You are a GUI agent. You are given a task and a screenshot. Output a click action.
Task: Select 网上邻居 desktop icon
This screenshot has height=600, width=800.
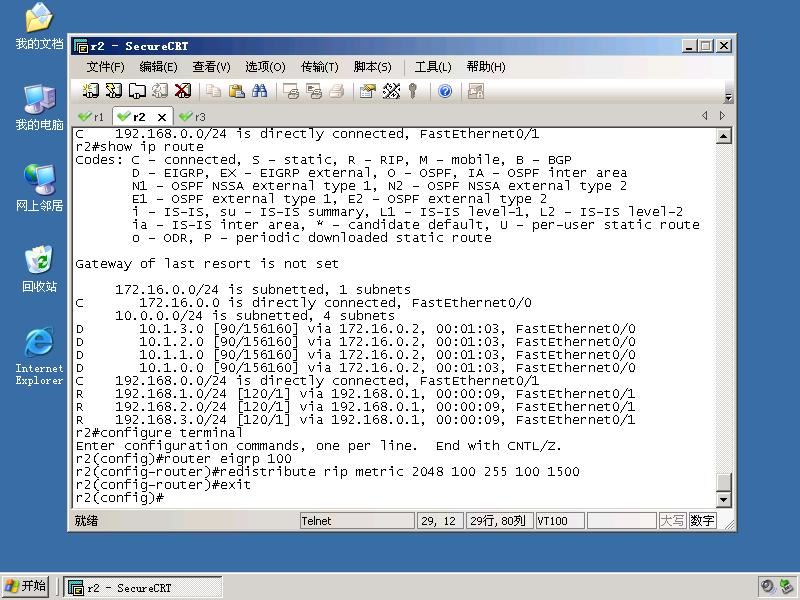click(39, 188)
